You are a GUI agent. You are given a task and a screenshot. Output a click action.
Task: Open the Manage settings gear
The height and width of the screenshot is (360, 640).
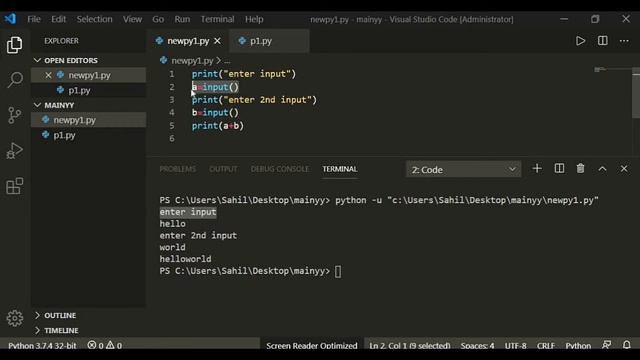tap(15, 318)
